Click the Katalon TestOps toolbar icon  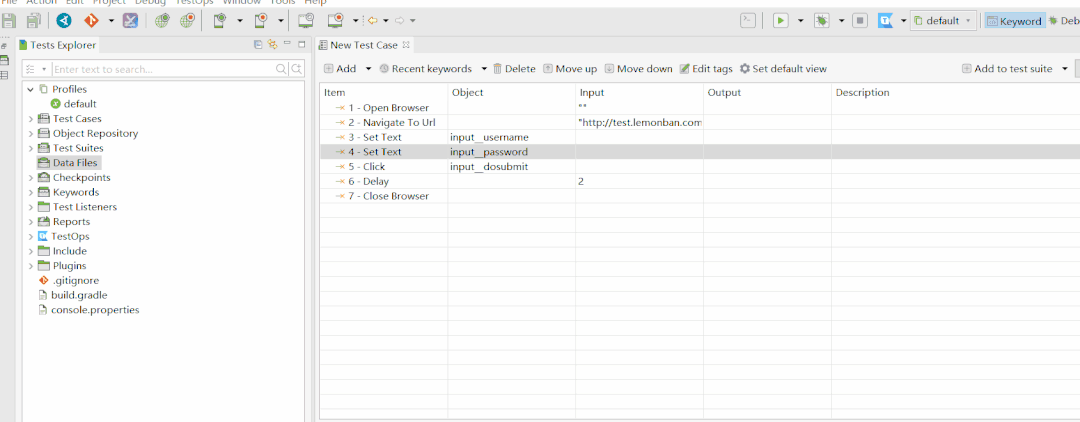(886, 21)
